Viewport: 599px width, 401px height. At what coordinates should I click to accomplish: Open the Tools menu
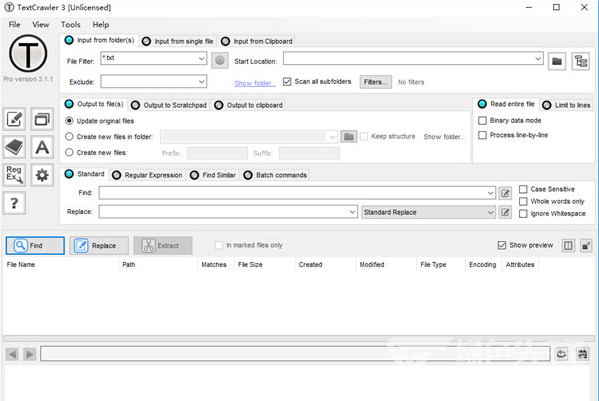[71, 24]
